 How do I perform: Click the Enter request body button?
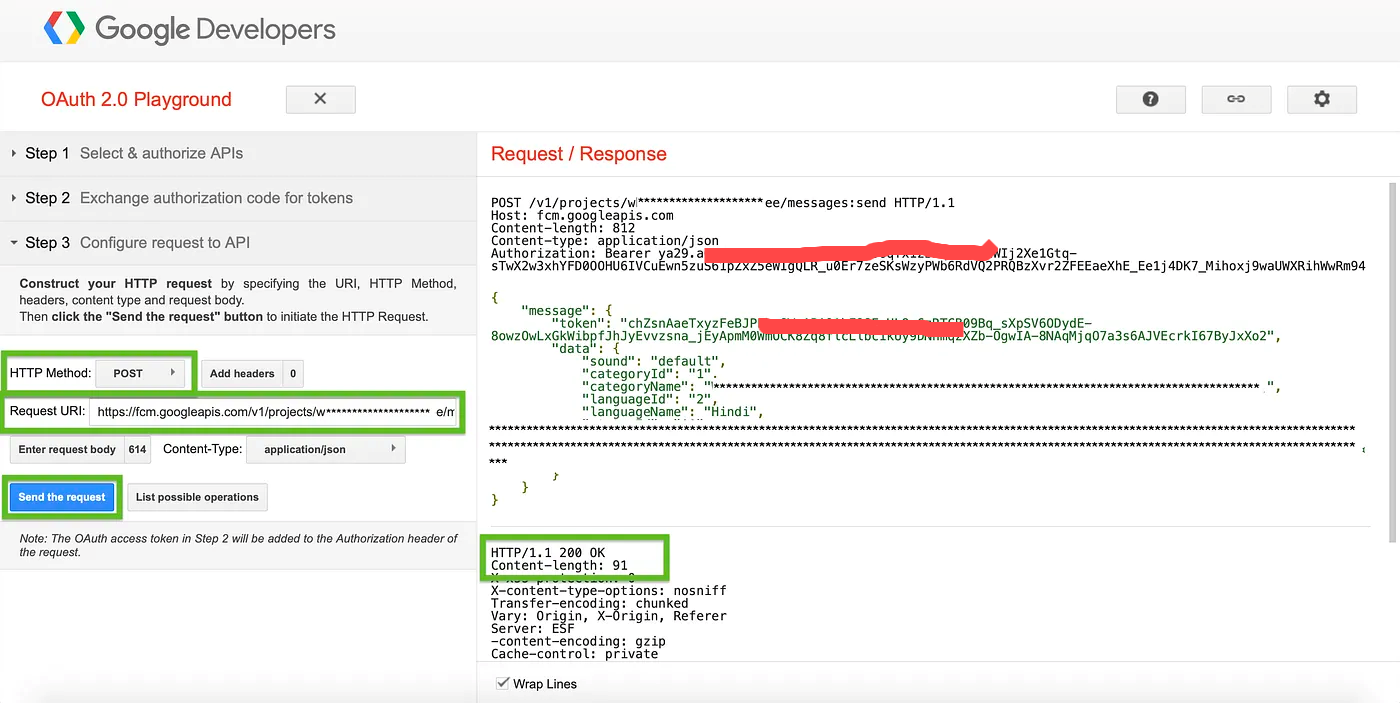67,450
